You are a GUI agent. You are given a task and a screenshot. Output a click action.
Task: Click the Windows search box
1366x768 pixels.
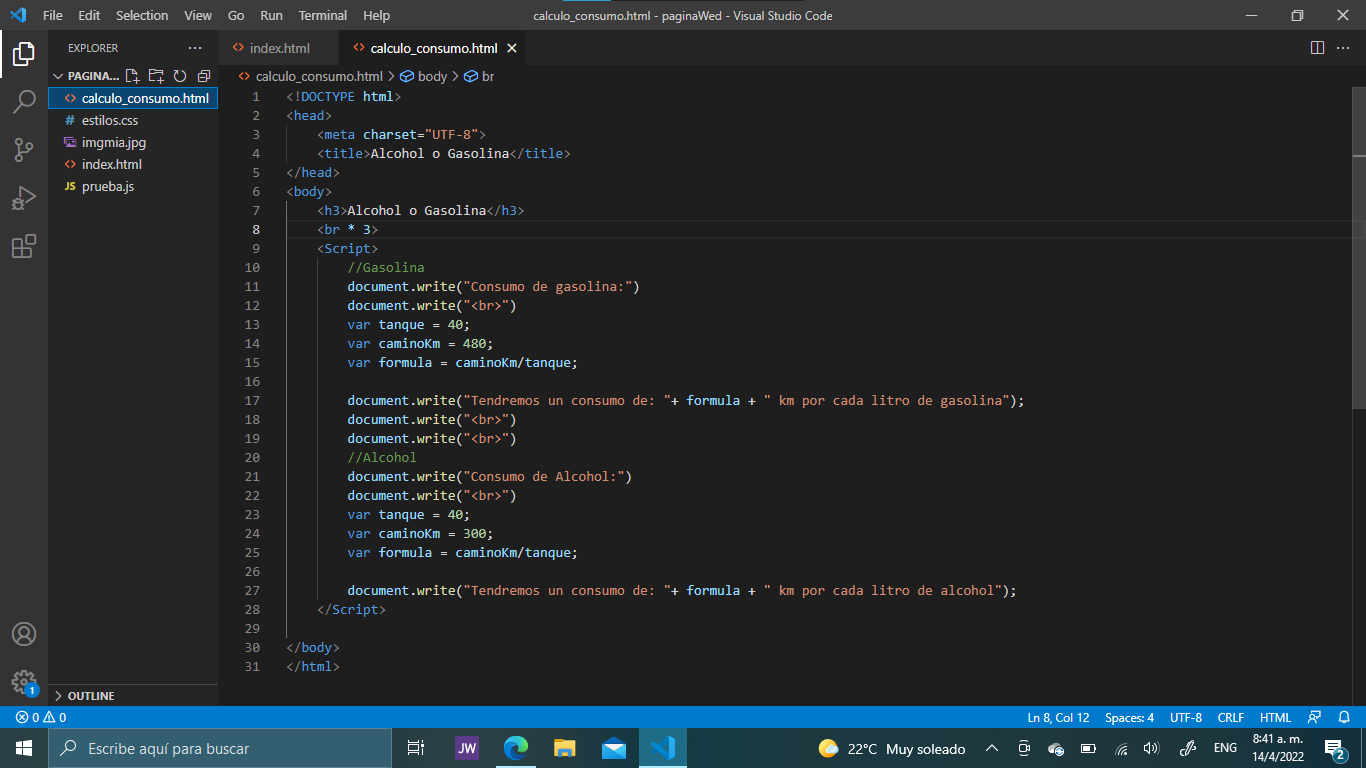(x=220, y=748)
